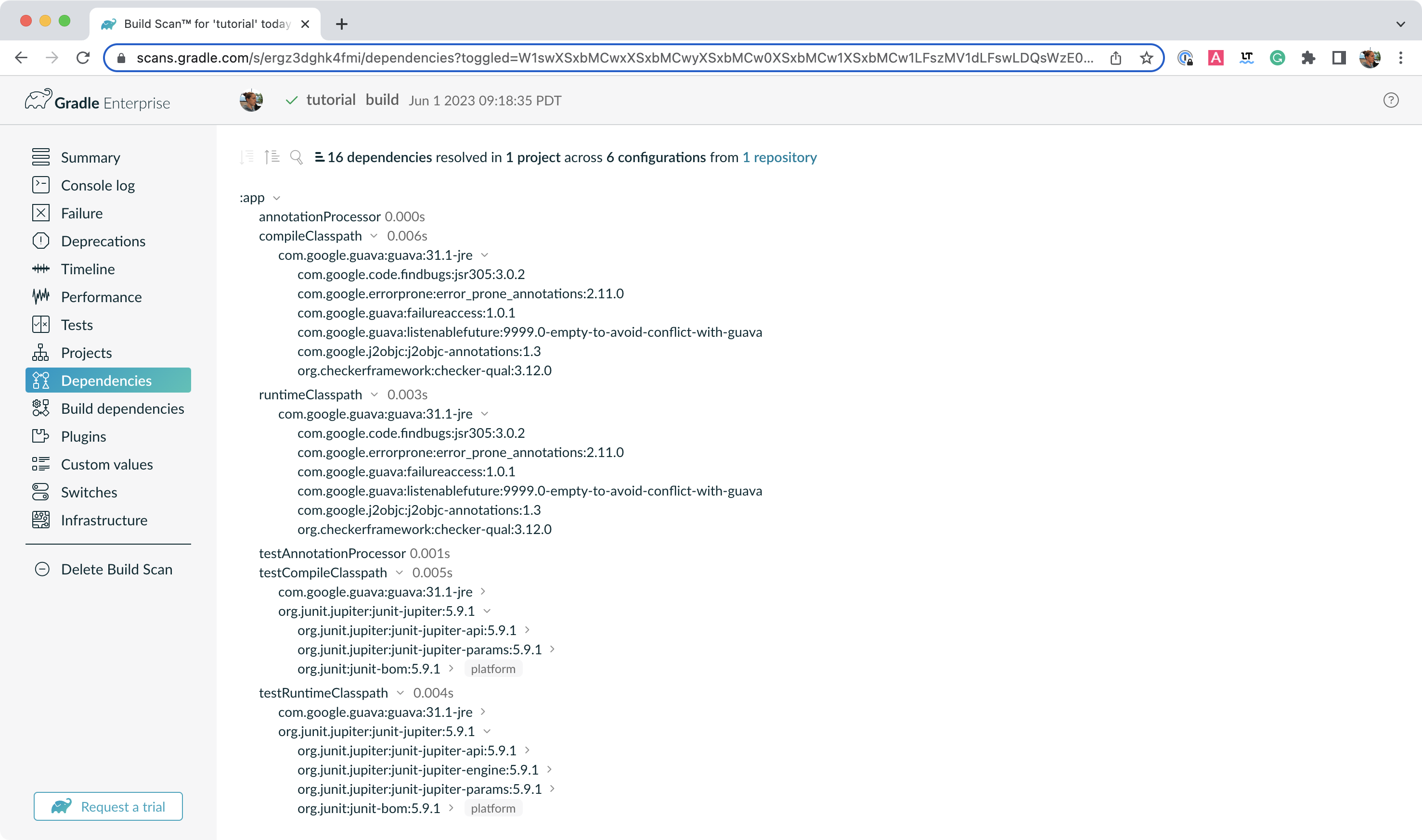Open the Failure section icon
This screenshot has width=1422, height=840.
(40, 213)
